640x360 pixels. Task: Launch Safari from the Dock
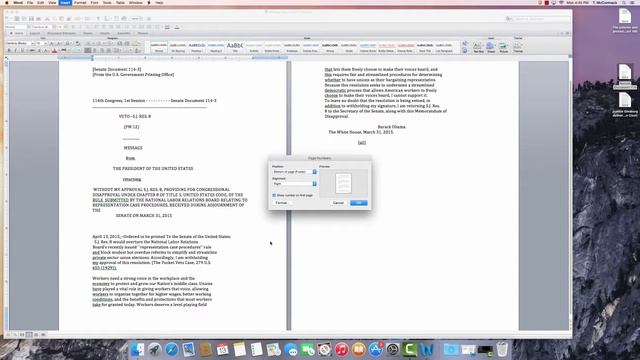click(x=171, y=349)
